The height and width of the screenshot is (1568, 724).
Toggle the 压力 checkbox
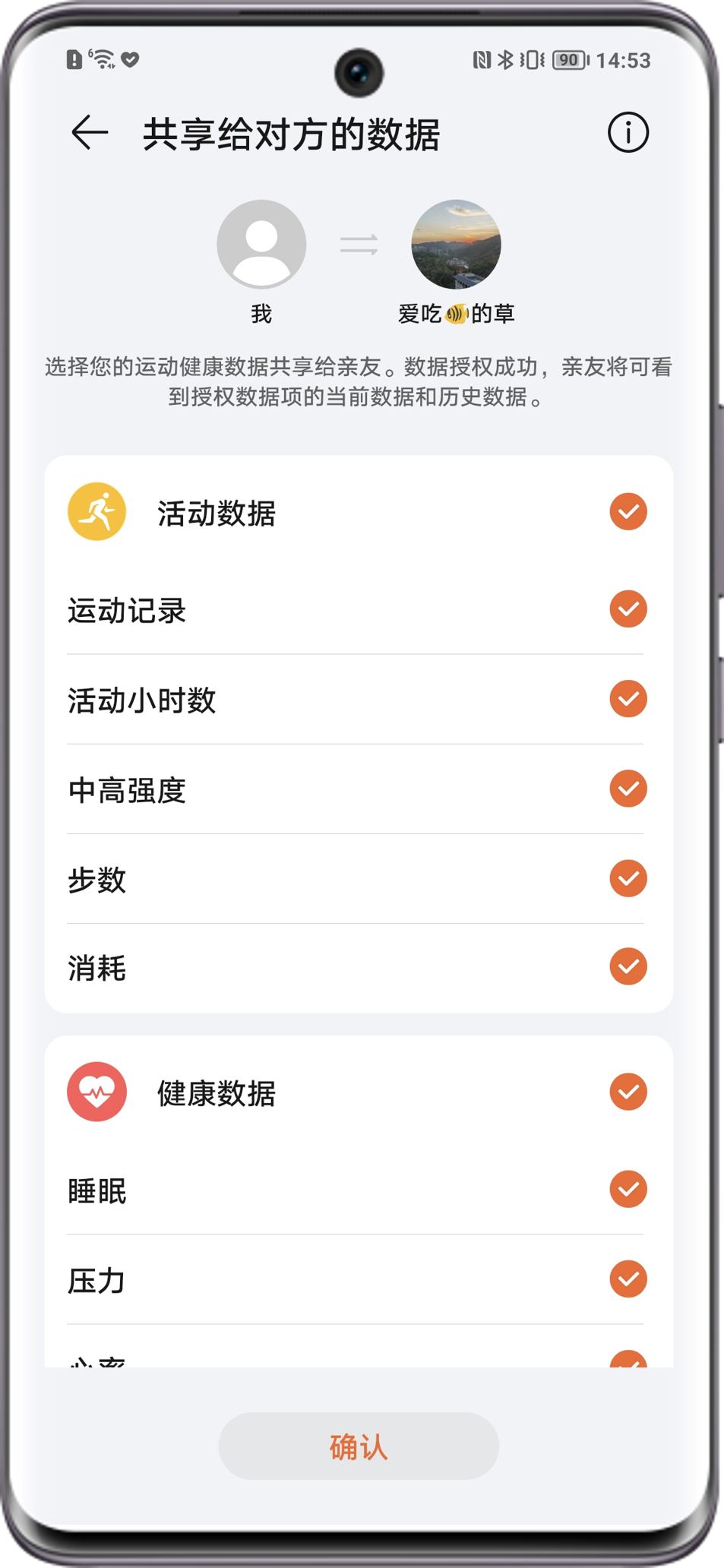tap(628, 1279)
